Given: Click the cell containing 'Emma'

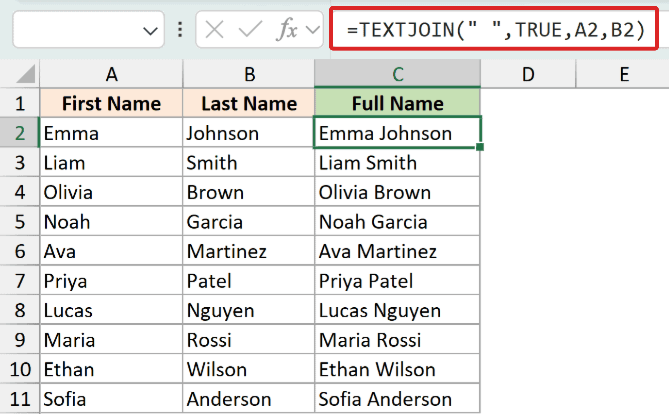Looking at the screenshot, I should pos(111,133).
